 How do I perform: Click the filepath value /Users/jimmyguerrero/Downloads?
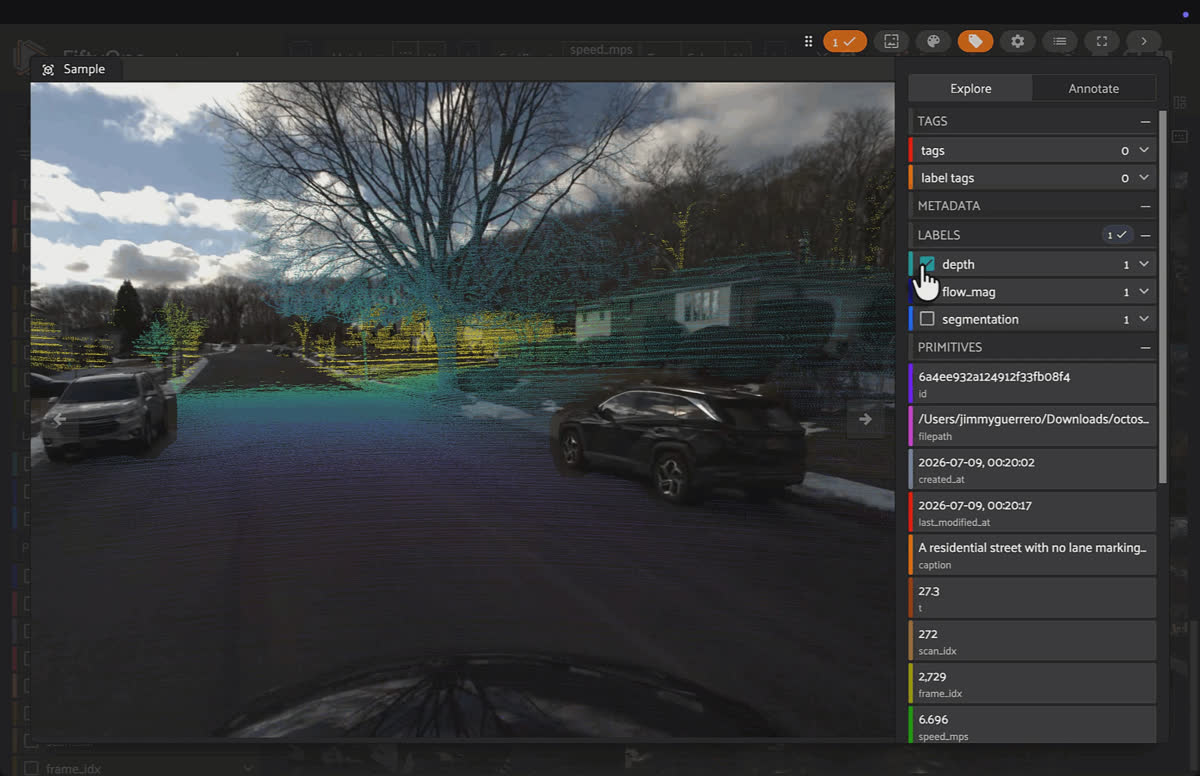(x=1033, y=419)
